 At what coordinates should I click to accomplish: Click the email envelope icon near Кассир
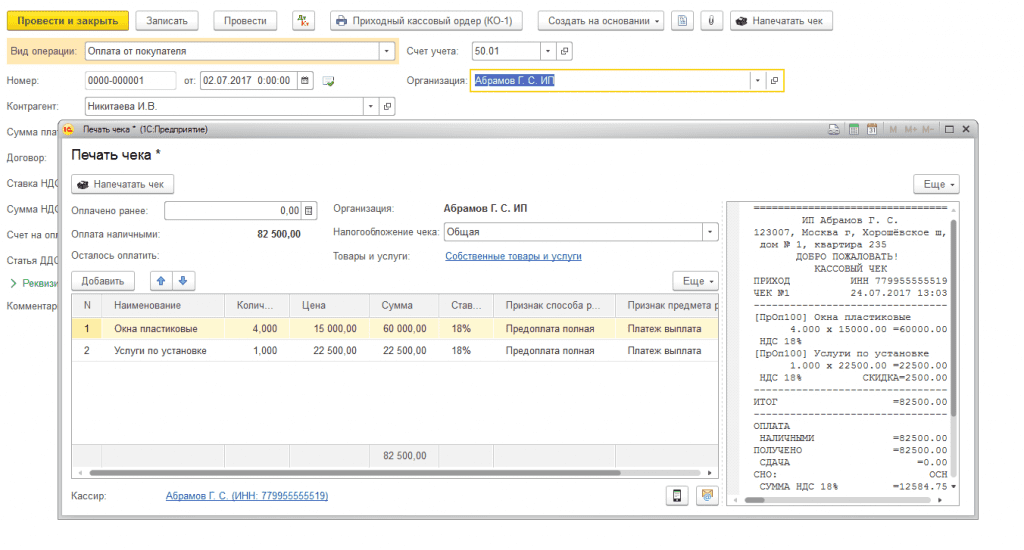coord(707,496)
